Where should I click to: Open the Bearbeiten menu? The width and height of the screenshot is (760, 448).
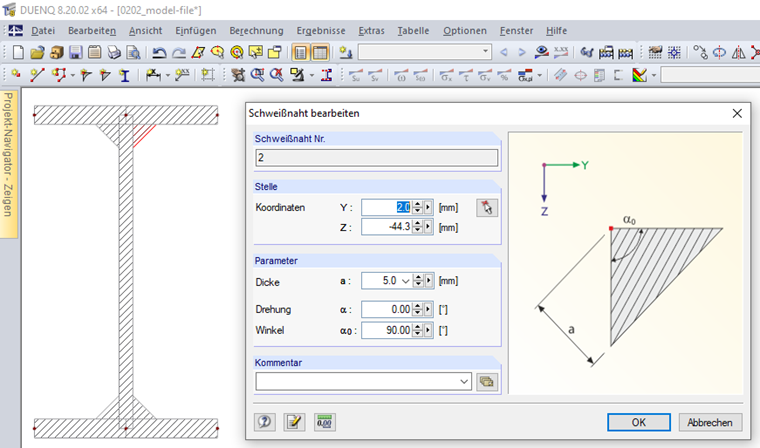point(92,31)
